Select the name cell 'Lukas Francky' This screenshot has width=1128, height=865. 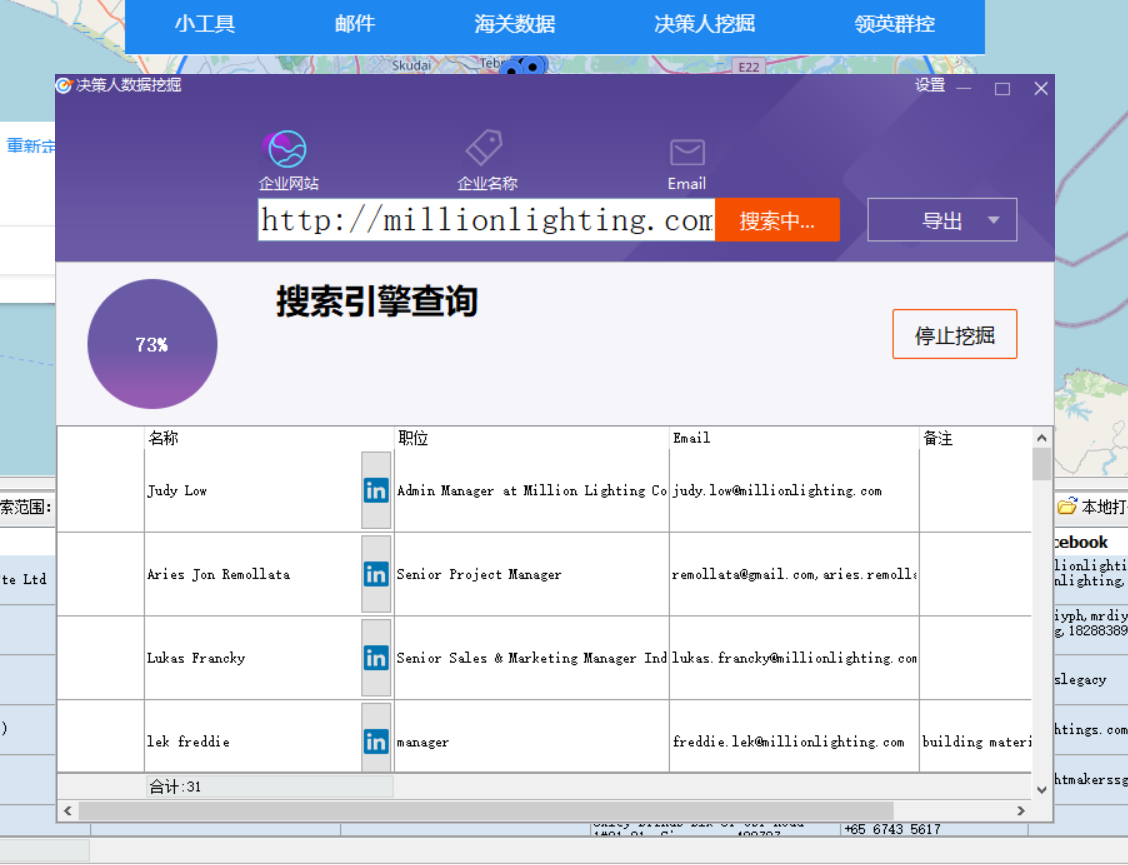253,658
